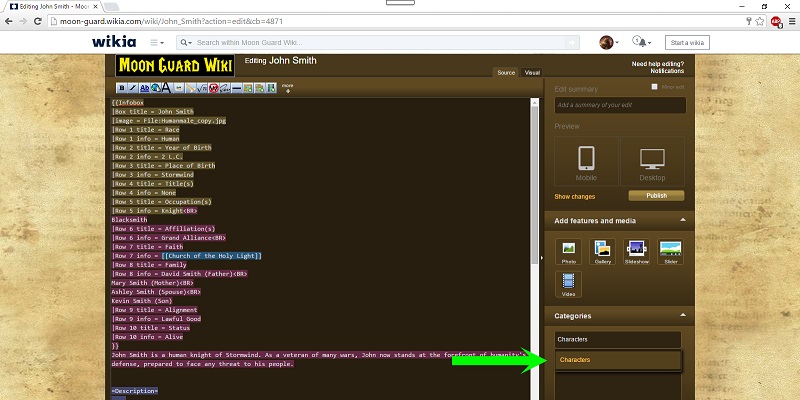The image size is (800, 400).
Task: Select the Editing John Smith browser tab
Action: (x=53, y=7)
